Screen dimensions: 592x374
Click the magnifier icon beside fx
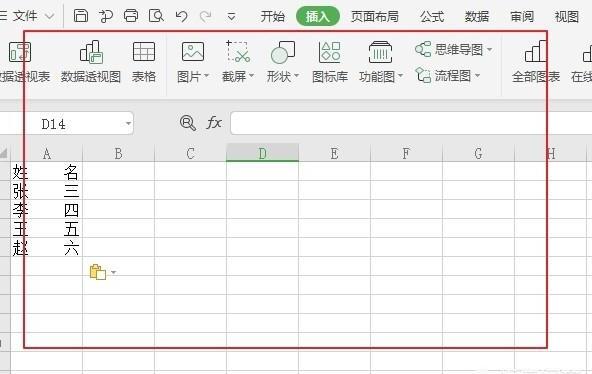[x=188, y=123]
